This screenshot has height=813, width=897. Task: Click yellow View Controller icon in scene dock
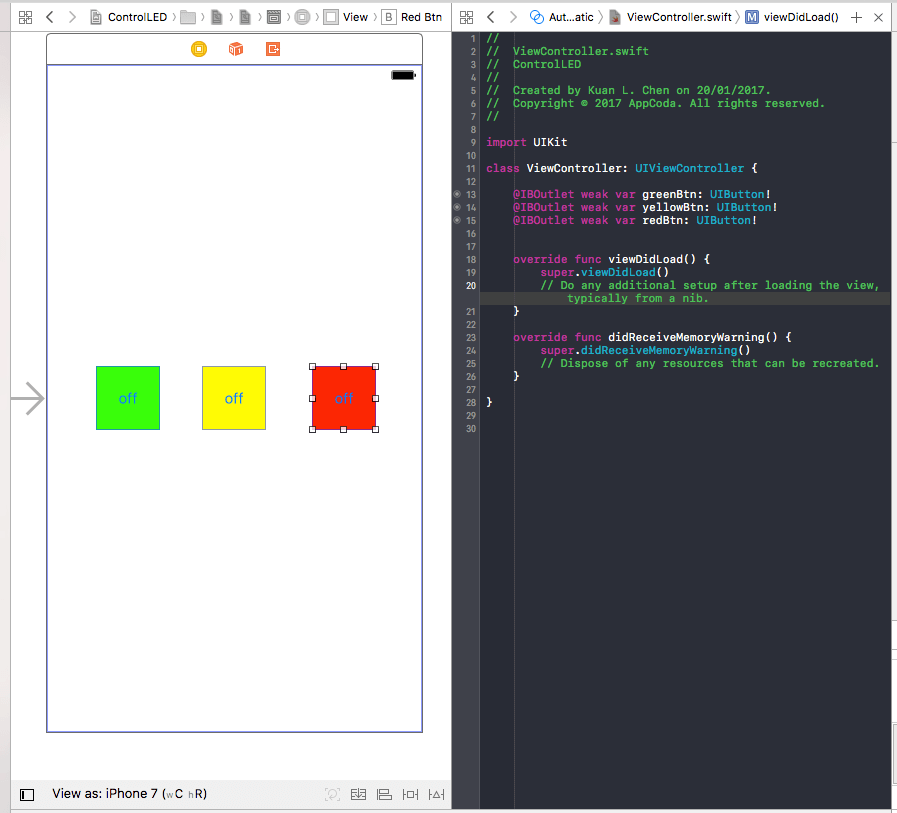click(x=199, y=49)
